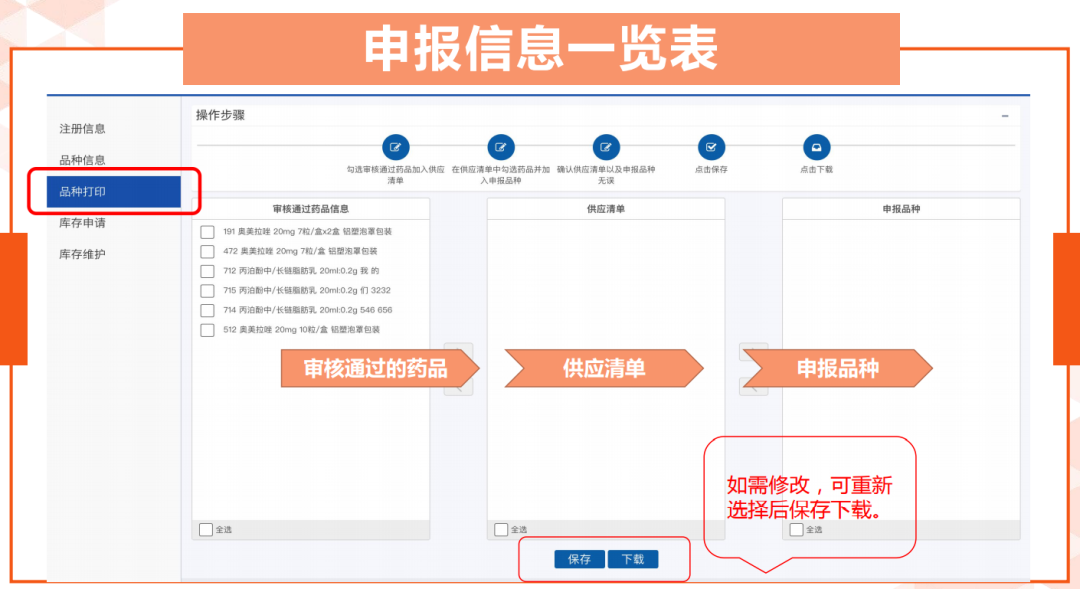The image size is (1080, 589).
Task: Click the step icon for 在供应清单中勾选药品并加入申报品种
Action: coord(501,147)
